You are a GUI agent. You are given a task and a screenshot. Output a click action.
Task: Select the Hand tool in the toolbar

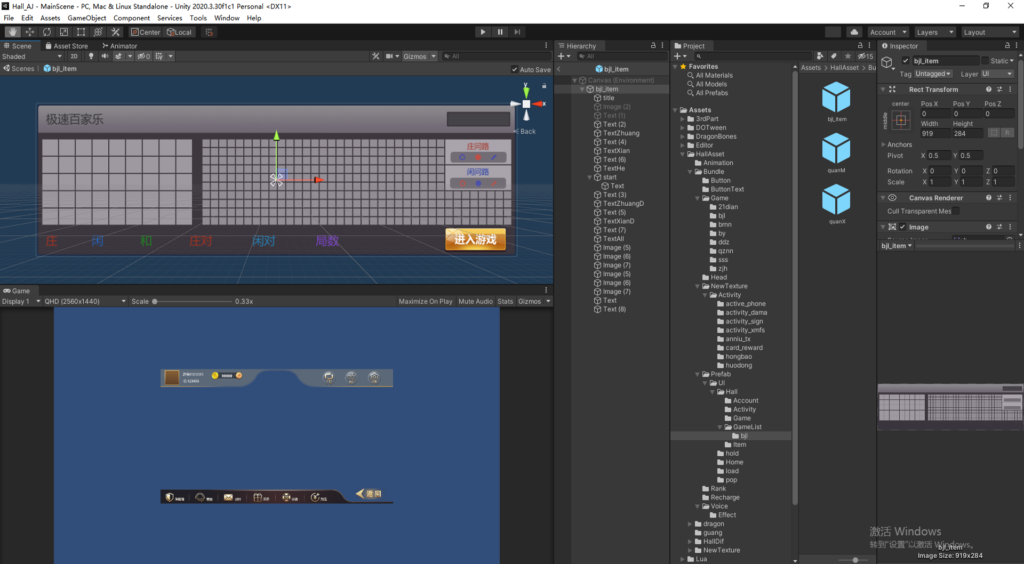pos(12,32)
